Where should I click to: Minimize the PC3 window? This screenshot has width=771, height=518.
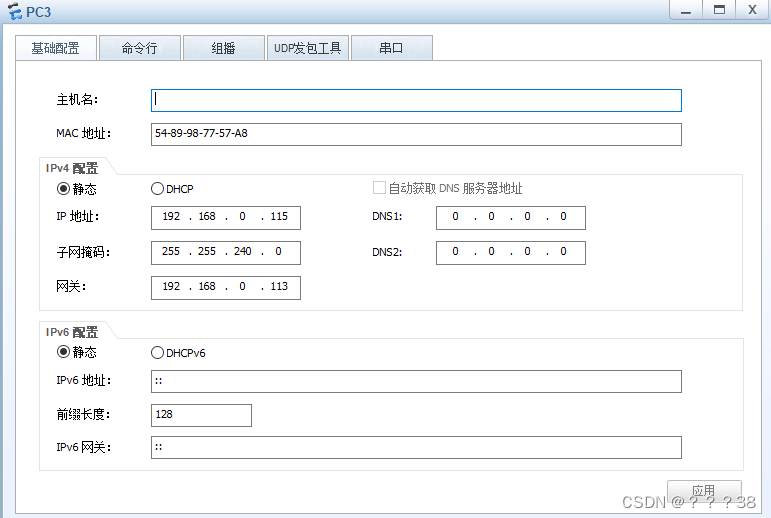click(x=686, y=10)
